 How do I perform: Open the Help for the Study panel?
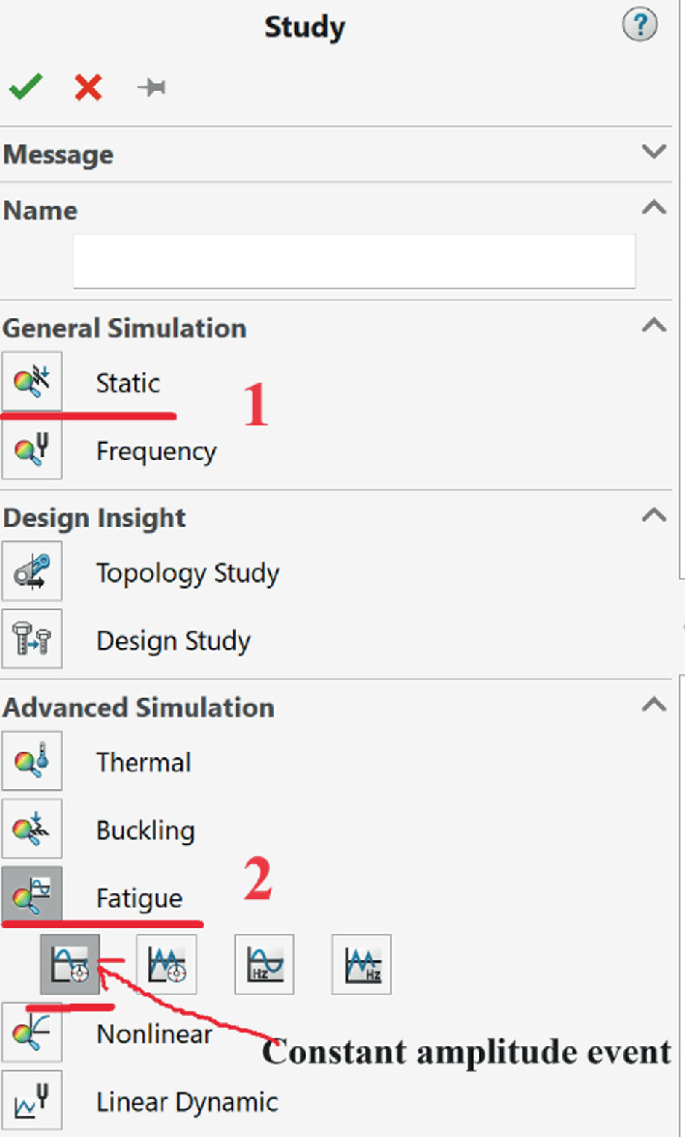coord(640,25)
